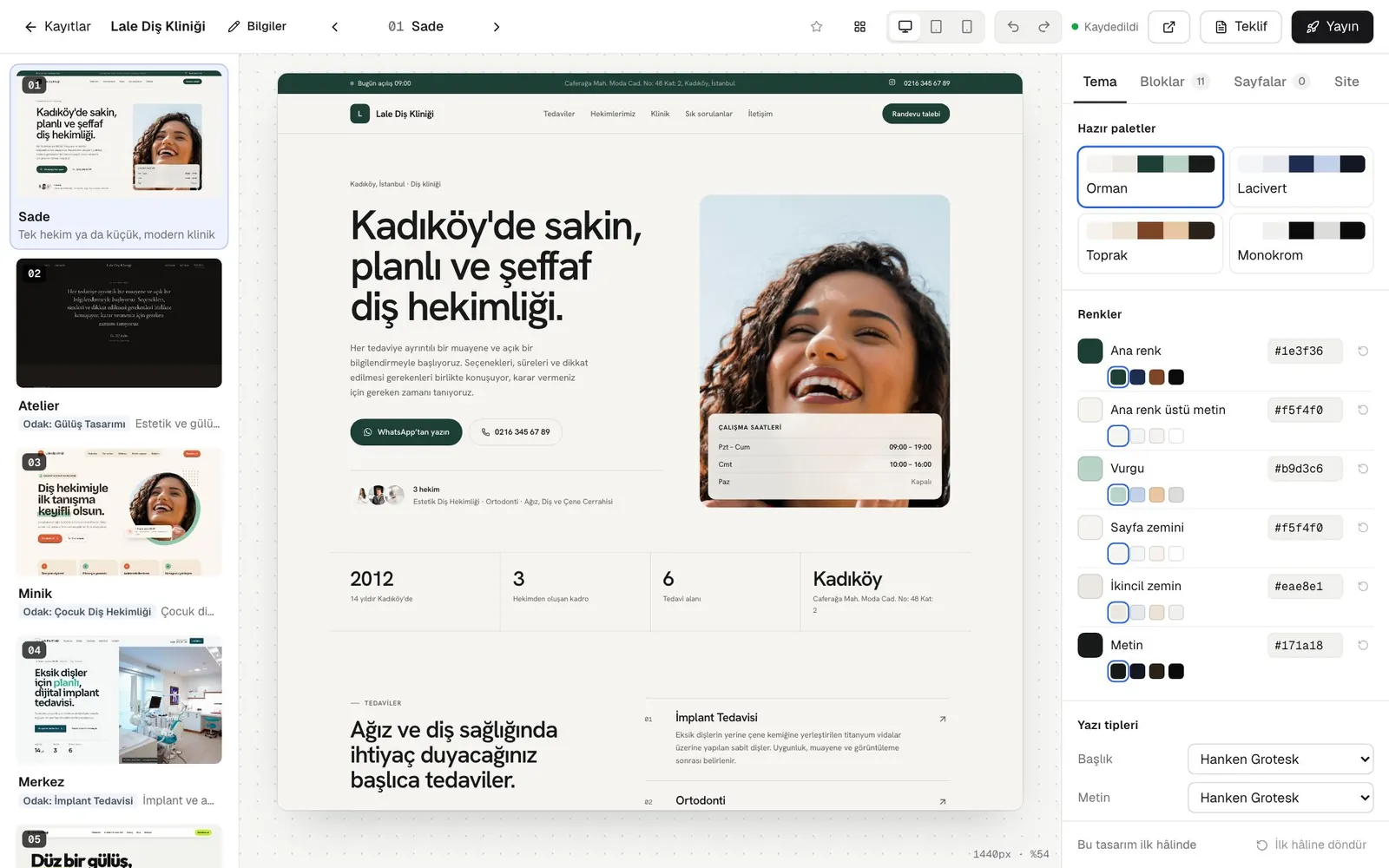Viewport: 1389px width, 868px height.
Task: Switch to mobile preview mode
Action: pyautogui.click(x=967, y=27)
